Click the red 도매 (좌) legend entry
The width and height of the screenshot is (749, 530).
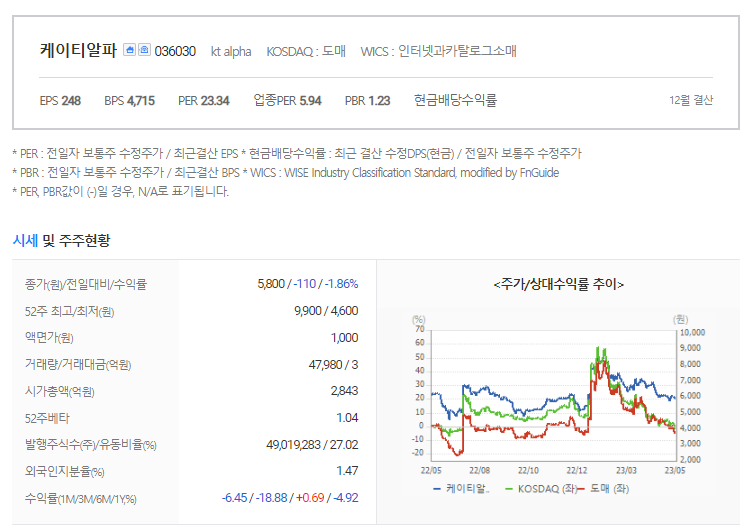pyautogui.click(x=604, y=488)
